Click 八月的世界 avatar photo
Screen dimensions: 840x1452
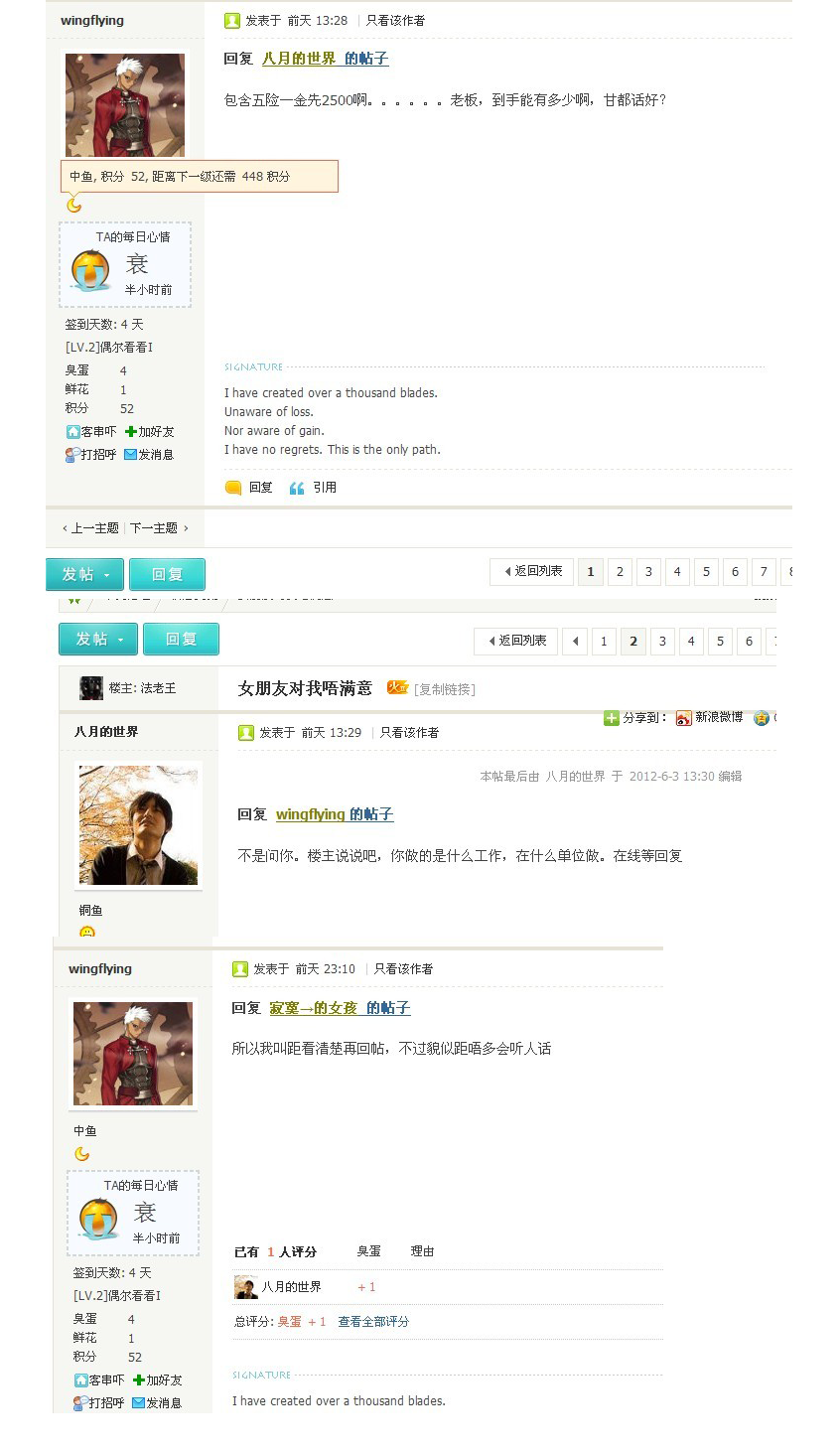(139, 824)
